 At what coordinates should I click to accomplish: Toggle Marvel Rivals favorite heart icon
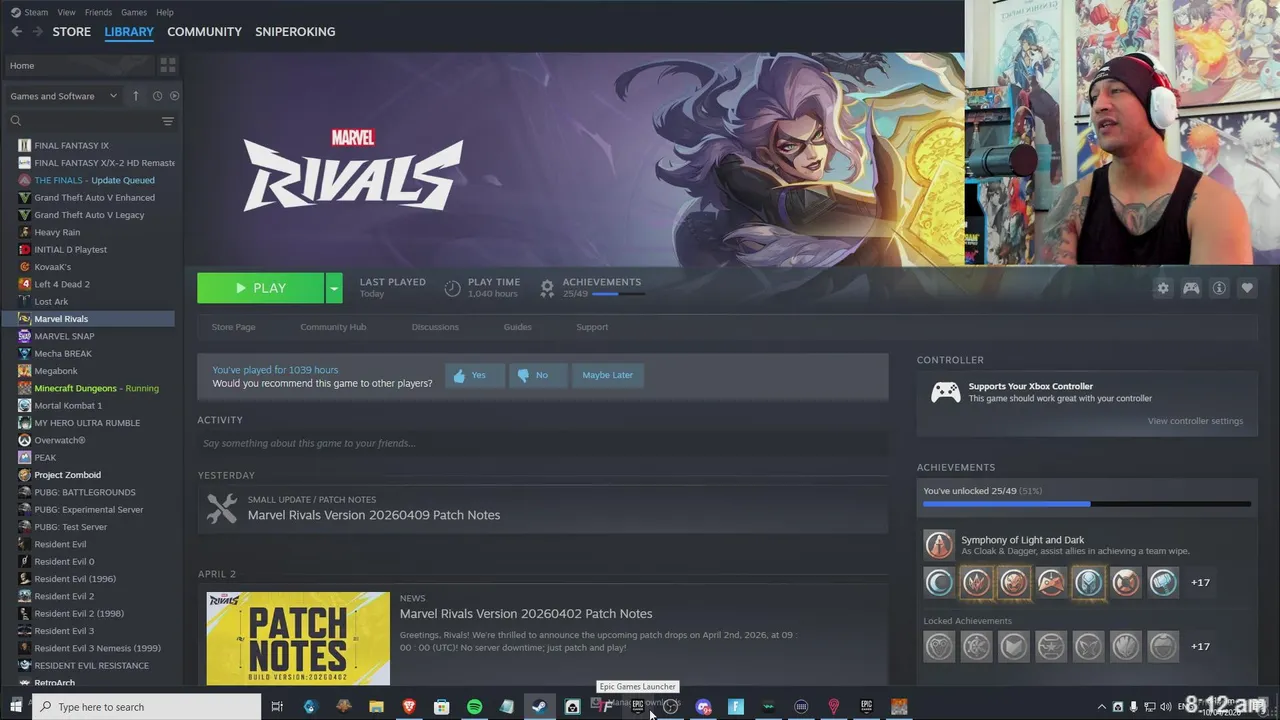1247,288
